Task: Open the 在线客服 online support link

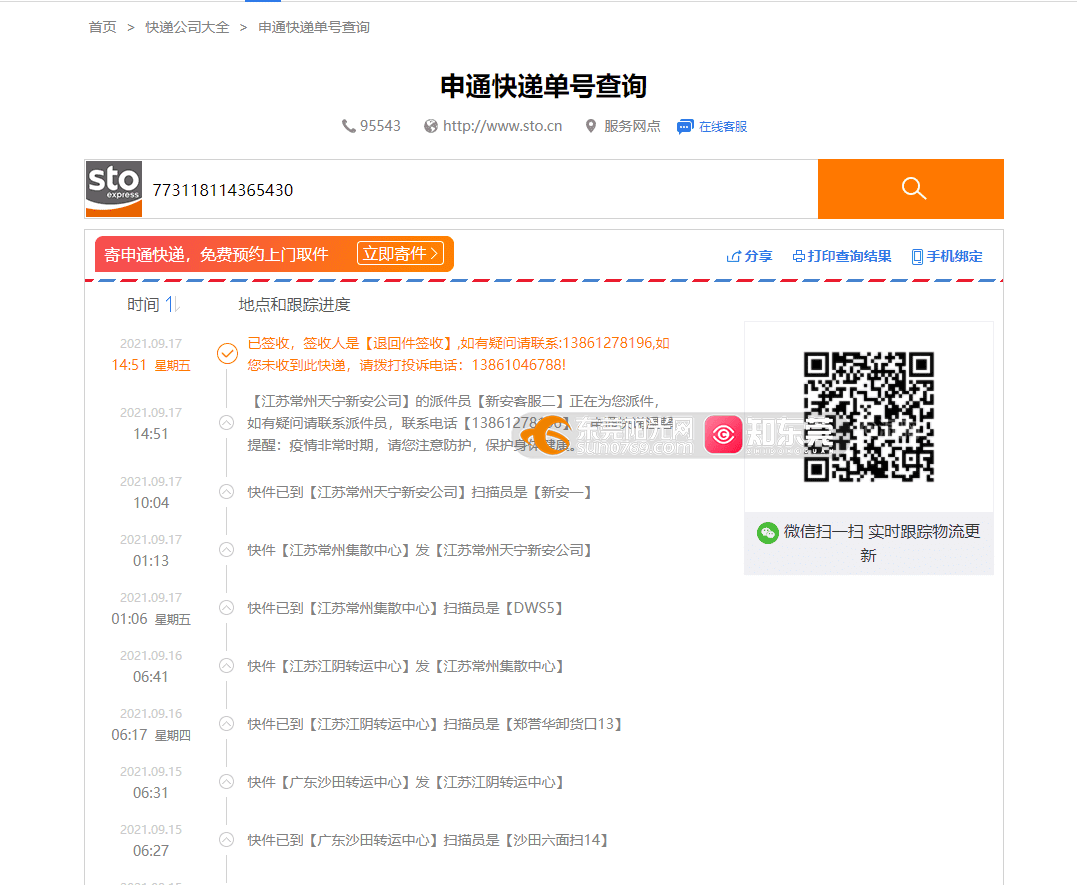Action: click(x=723, y=126)
